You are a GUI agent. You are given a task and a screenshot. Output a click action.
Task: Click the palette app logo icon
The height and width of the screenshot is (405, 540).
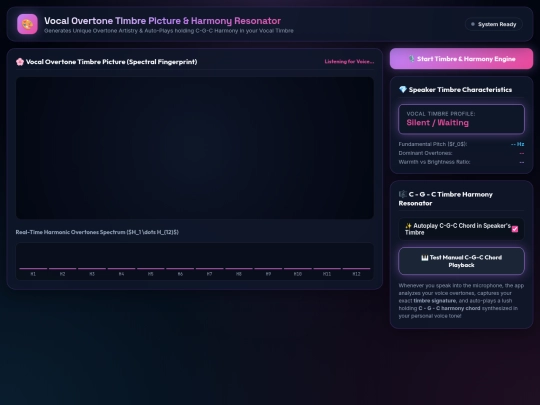click(27, 24)
